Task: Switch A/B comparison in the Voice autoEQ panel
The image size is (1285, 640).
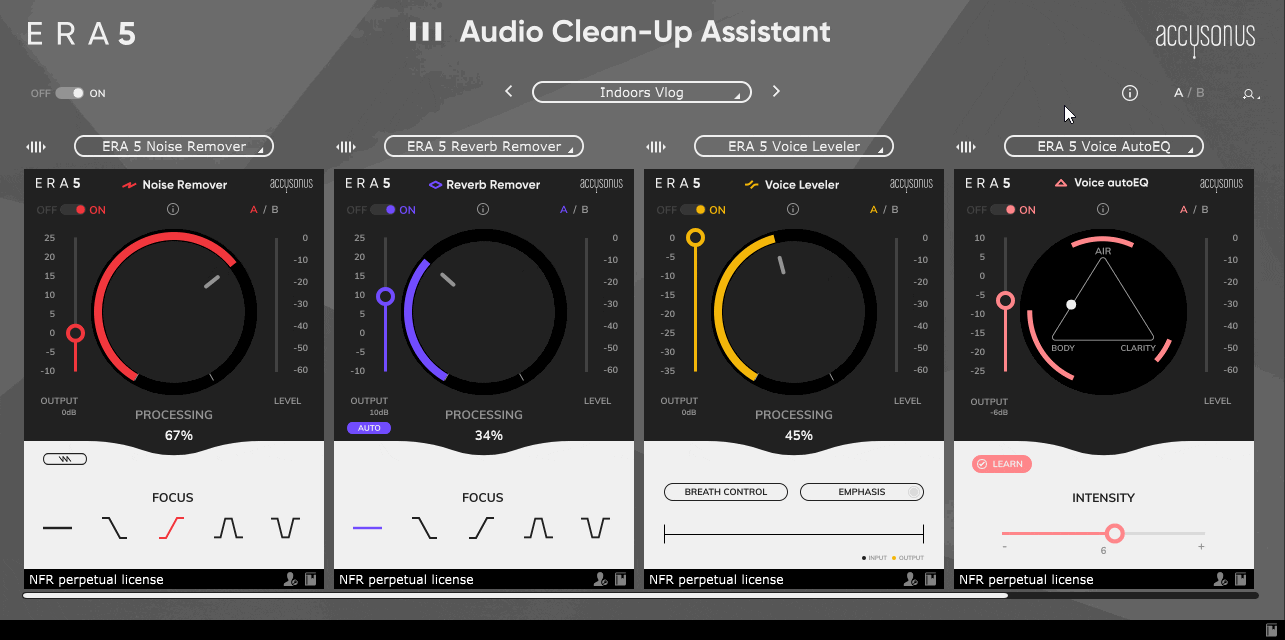Action: coord(1195,210)
